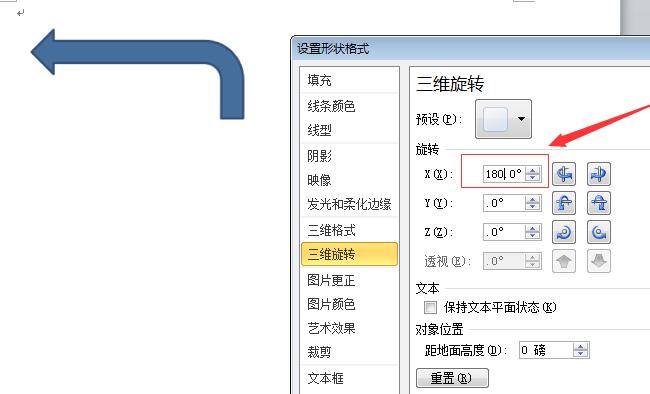Viewport: 650px width, 394px height.
Task: Select 艺术效果 category in sidebar
Action: (x=349, y=328)
